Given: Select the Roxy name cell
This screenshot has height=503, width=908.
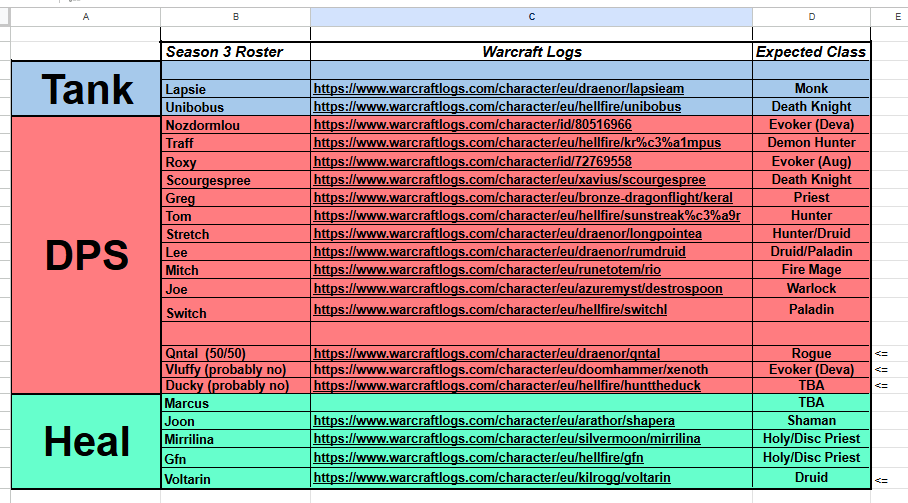Looking at the screenshot, I should [x=236, y=161].
